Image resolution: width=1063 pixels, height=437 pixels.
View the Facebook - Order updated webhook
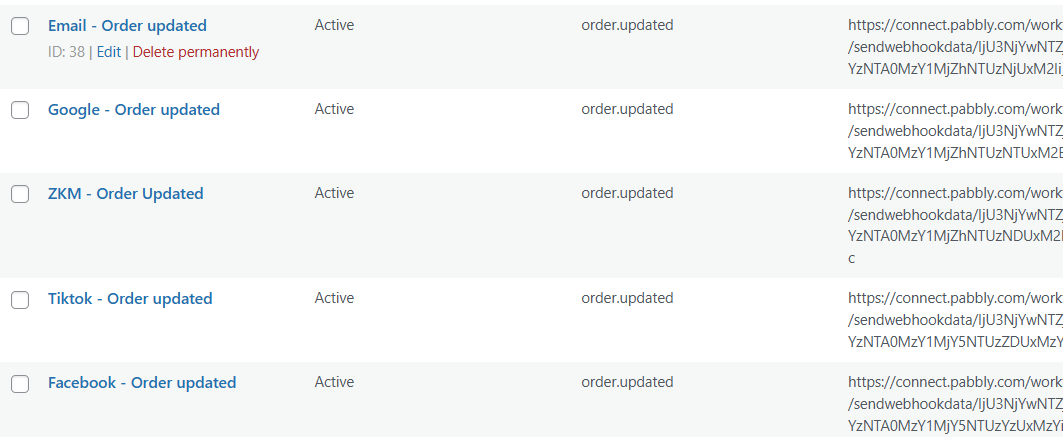141,383
